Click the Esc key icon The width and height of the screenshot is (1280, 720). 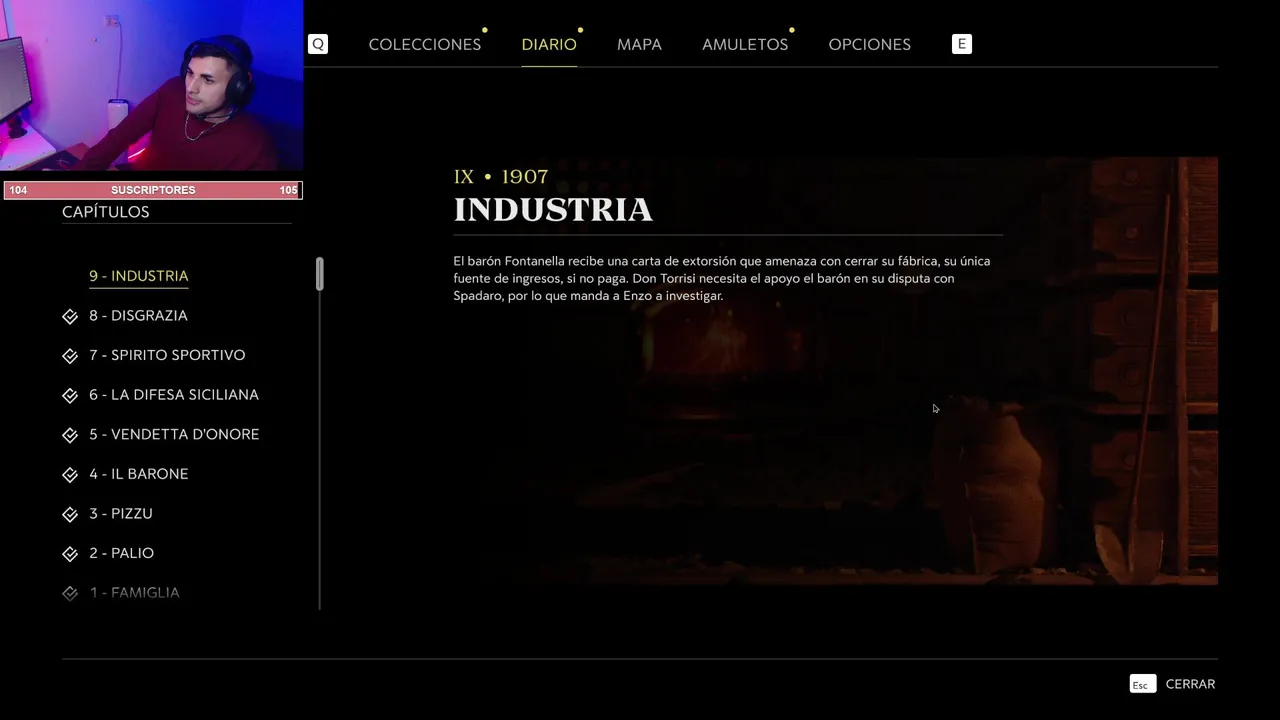click(1142, 684)
